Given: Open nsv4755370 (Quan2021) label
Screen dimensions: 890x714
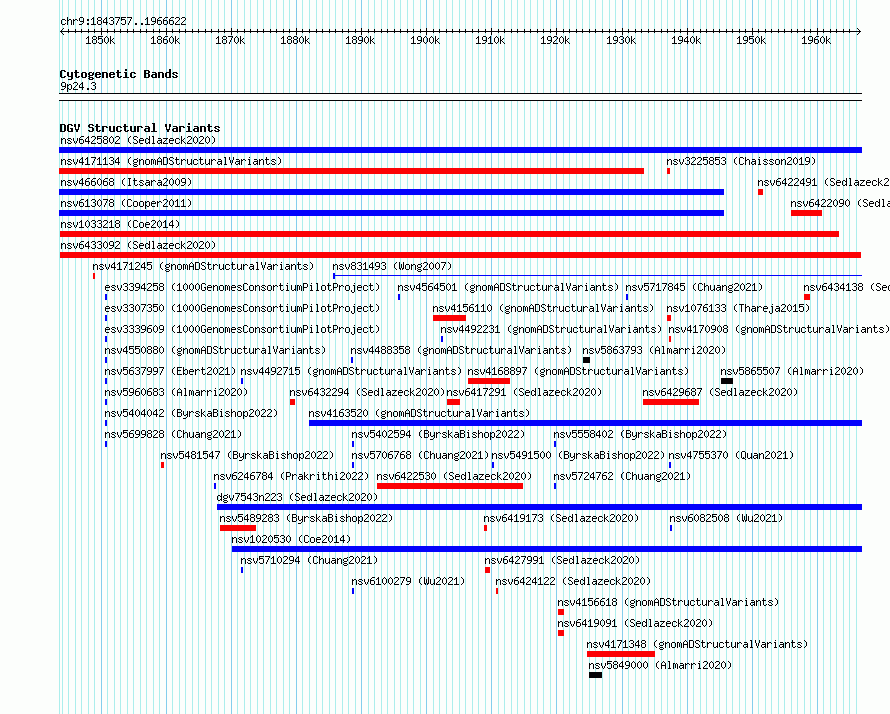Looking at the screenshot, I should (x=731, y=455).
